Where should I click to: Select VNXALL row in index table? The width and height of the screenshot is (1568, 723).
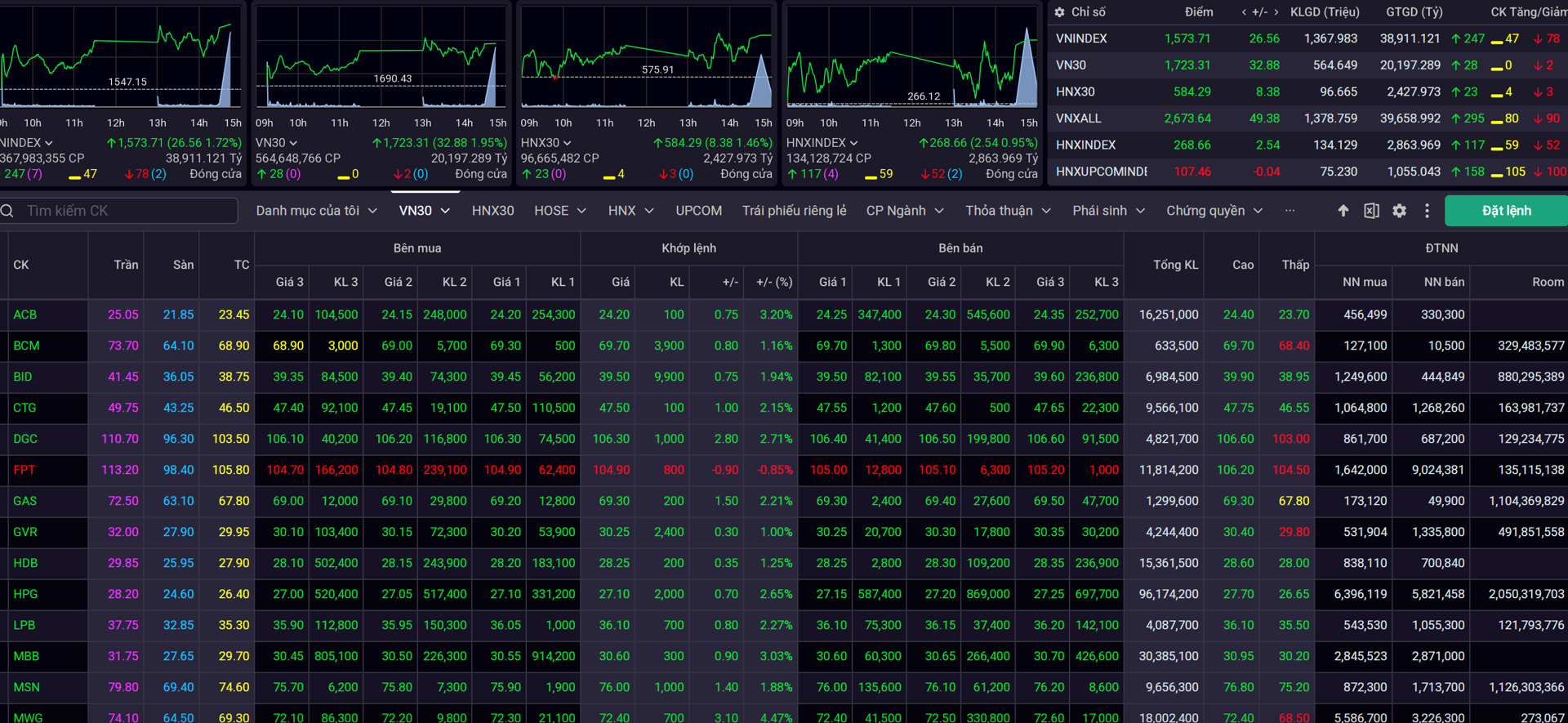pos(1307,118)
